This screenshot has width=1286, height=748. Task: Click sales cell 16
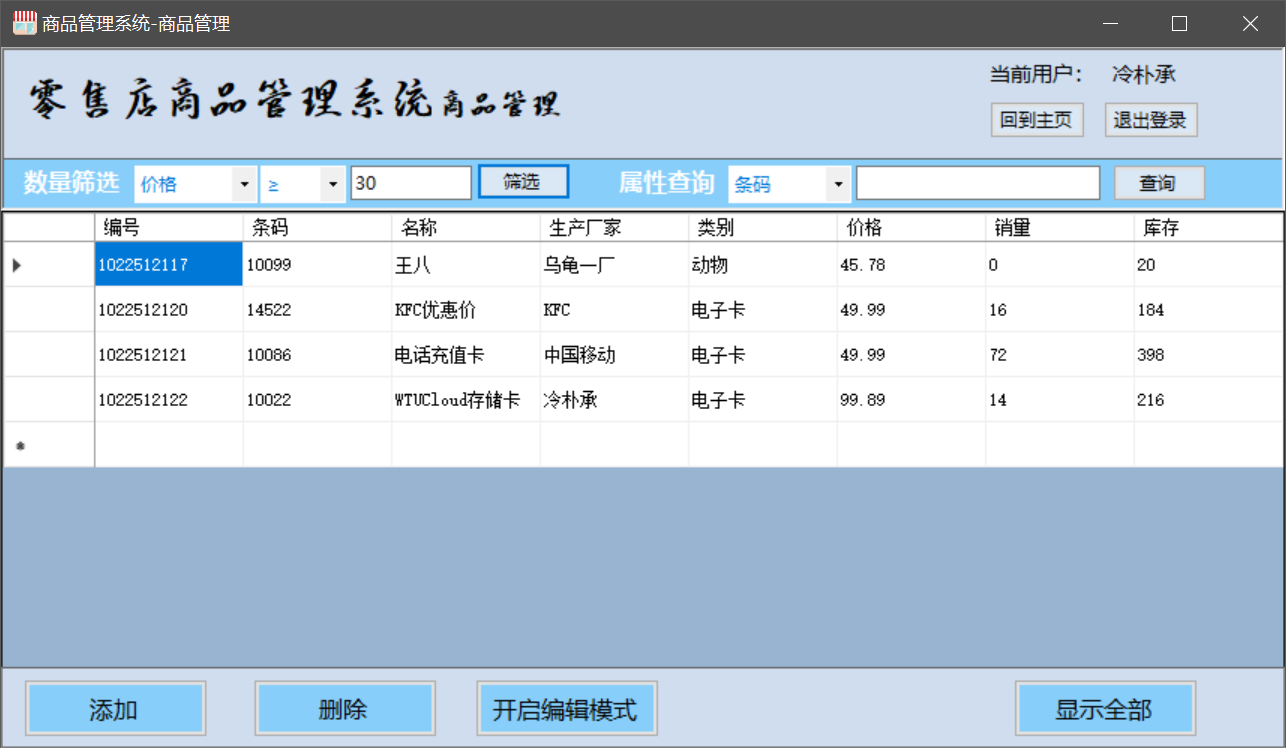(1060, 310)
